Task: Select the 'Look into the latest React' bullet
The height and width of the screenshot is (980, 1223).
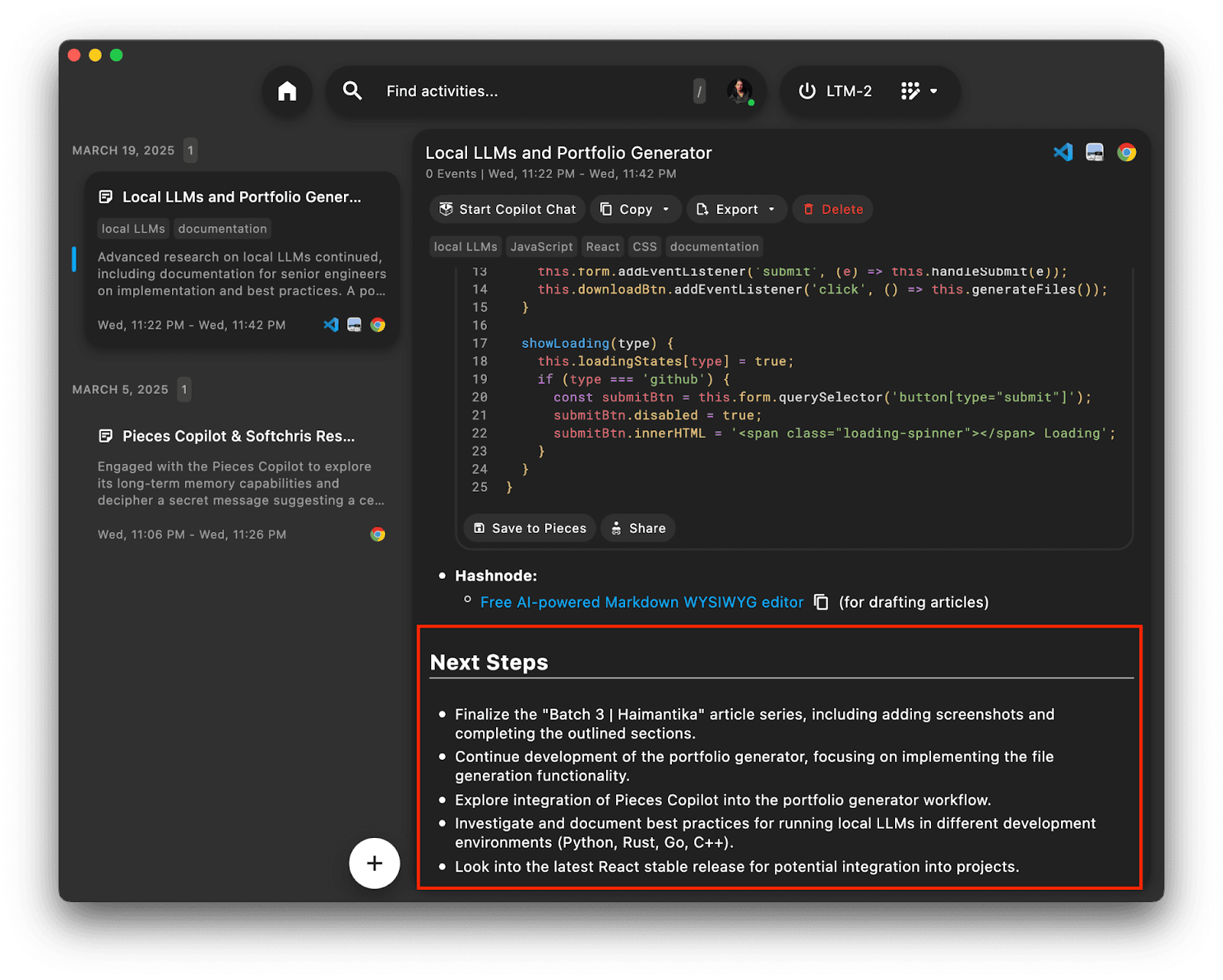Action: pyautogui.click(x=737, y=867)
